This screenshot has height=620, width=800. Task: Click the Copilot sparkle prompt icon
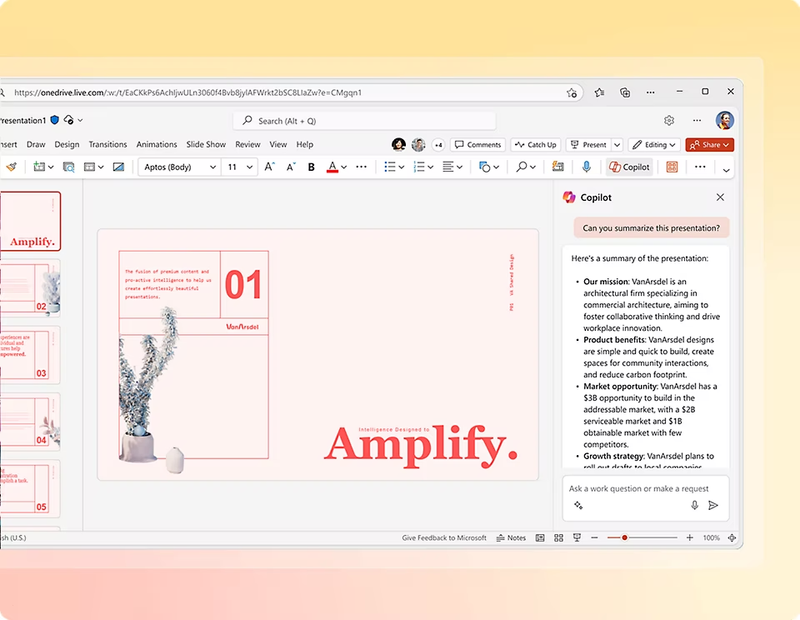click(578, 505)
